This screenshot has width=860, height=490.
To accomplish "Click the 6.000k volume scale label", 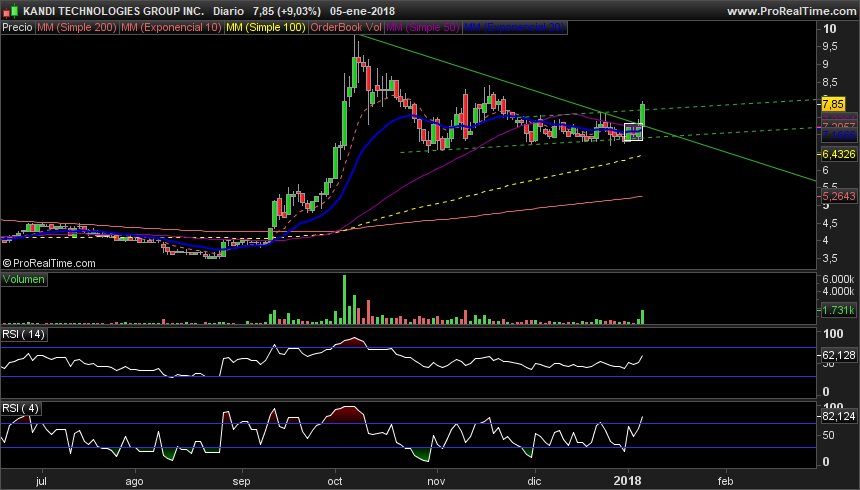I will click(x=838, y=279).
